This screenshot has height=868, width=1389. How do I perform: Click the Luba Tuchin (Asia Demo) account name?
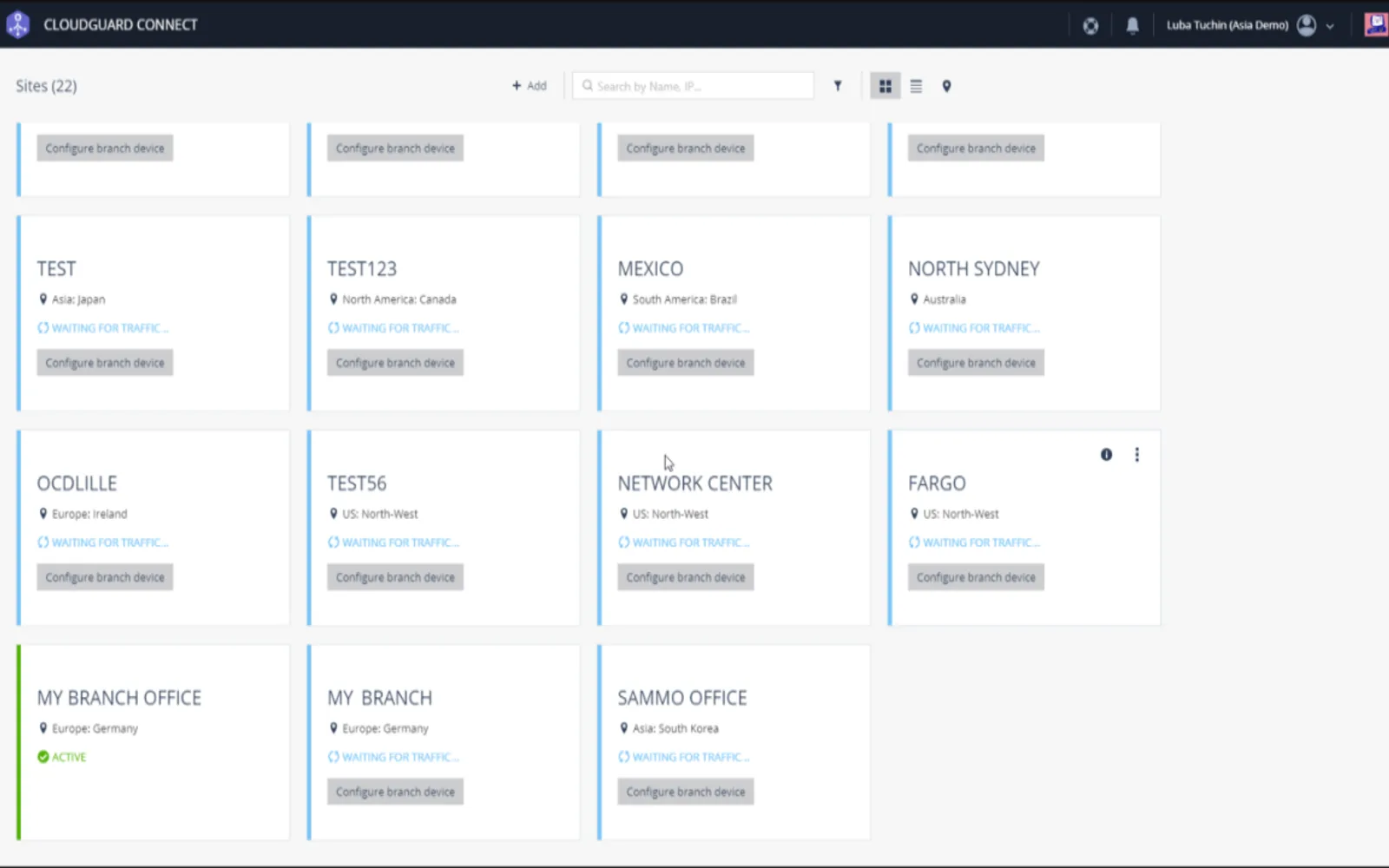coord(1227,25)
